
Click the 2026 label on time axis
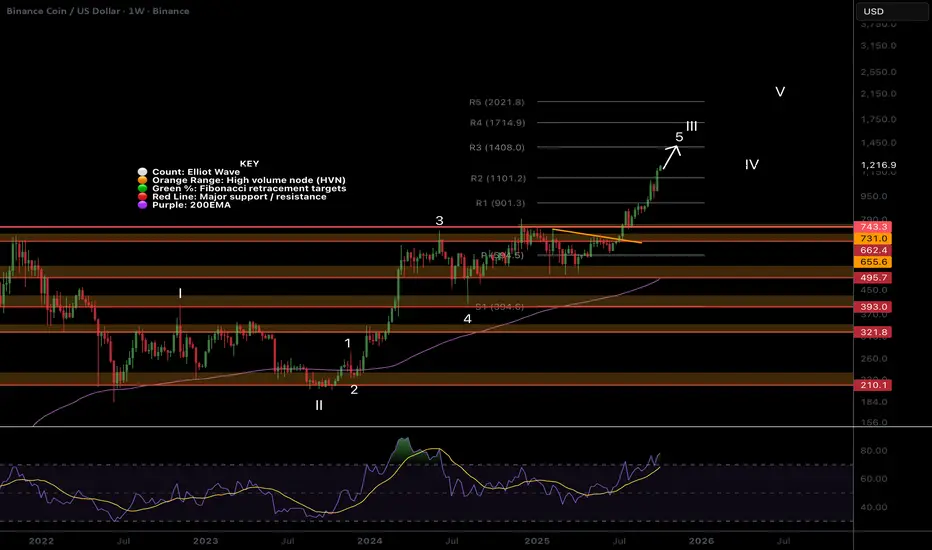700,540
